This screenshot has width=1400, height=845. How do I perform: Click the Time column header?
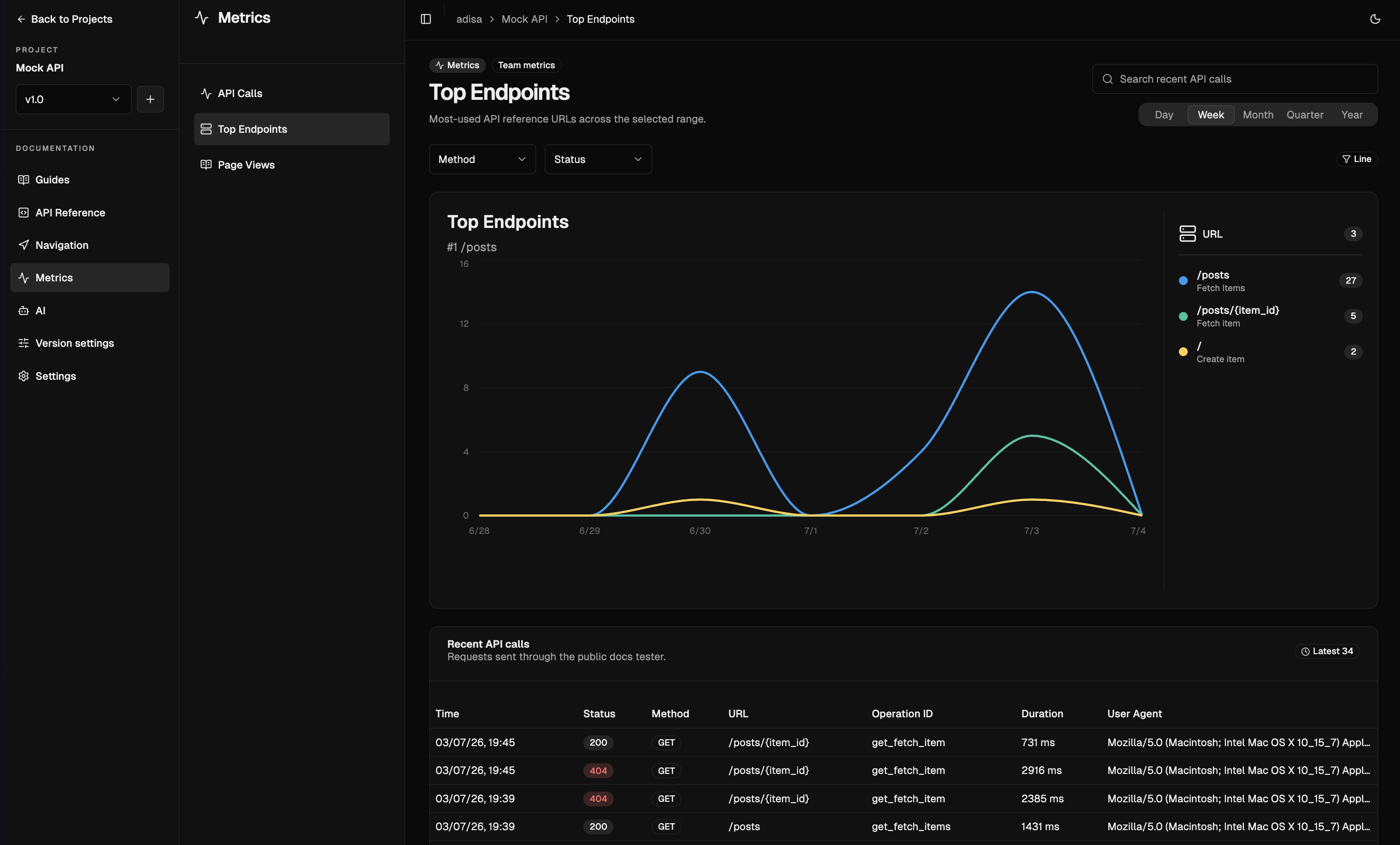(x=447, y=714)
